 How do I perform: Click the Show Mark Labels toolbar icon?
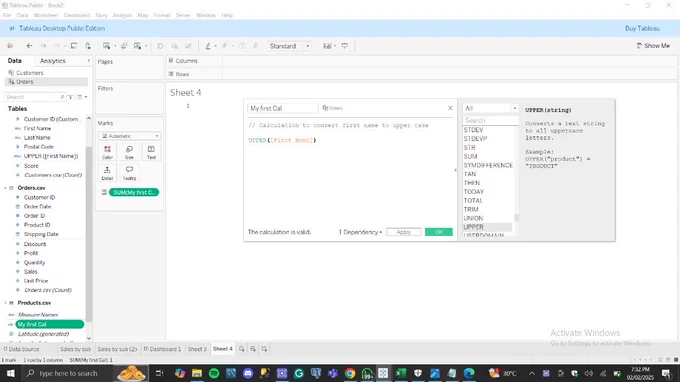click(x=242, y=46)
